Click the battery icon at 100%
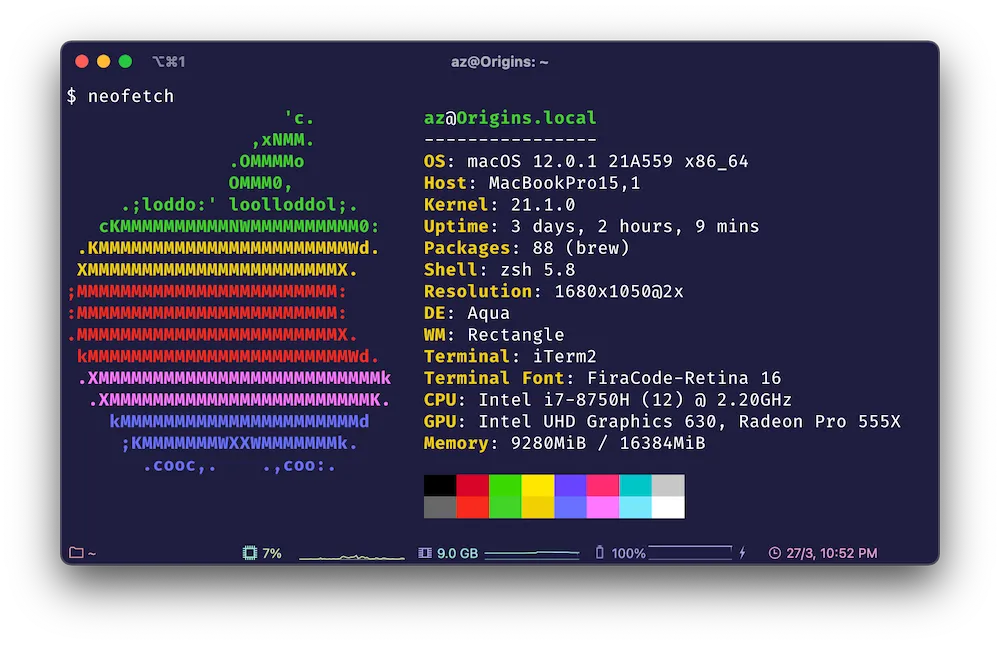Screen dimensions: 1000x645 (599, 551)
